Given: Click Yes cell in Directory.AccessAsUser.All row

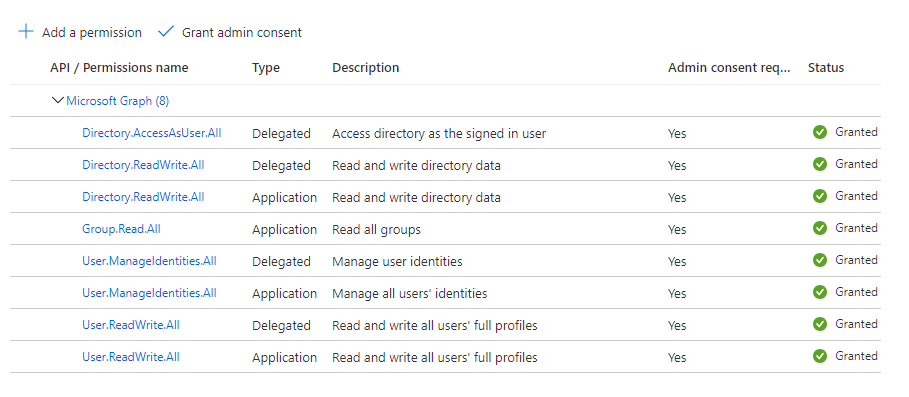Looking at the screenshot, I should 677,133.
